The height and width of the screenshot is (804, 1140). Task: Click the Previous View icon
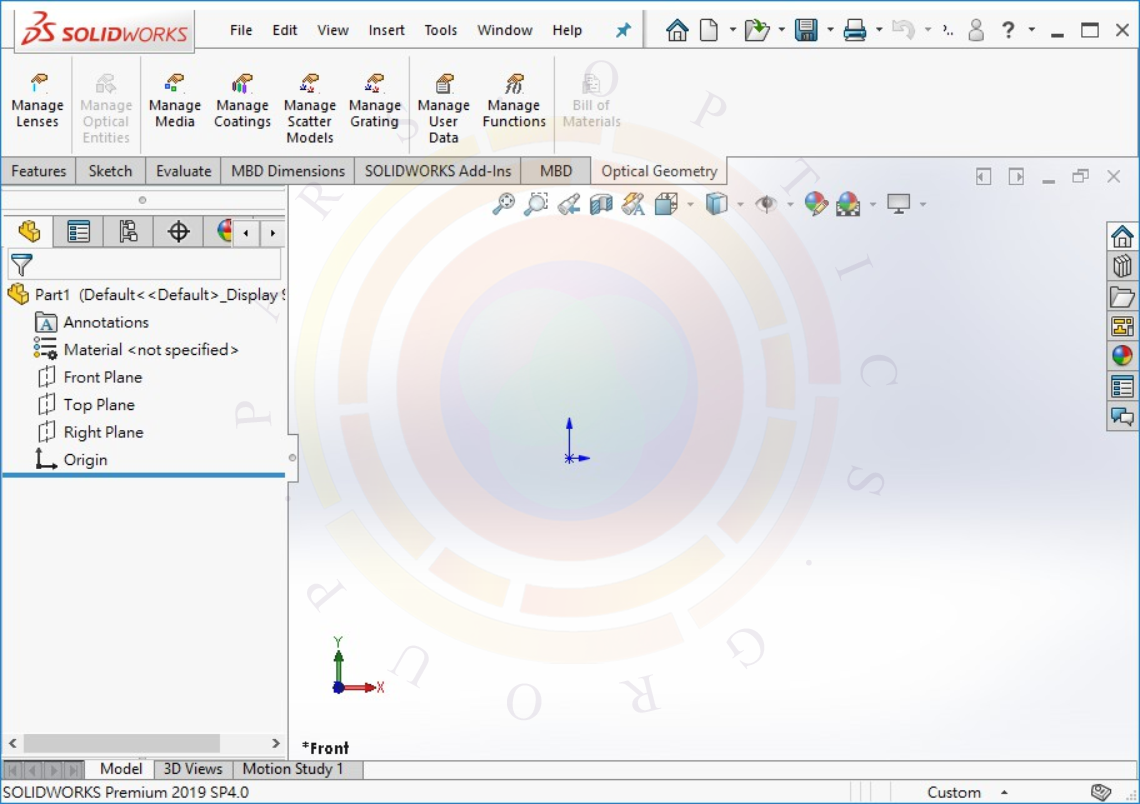[569, 204]
